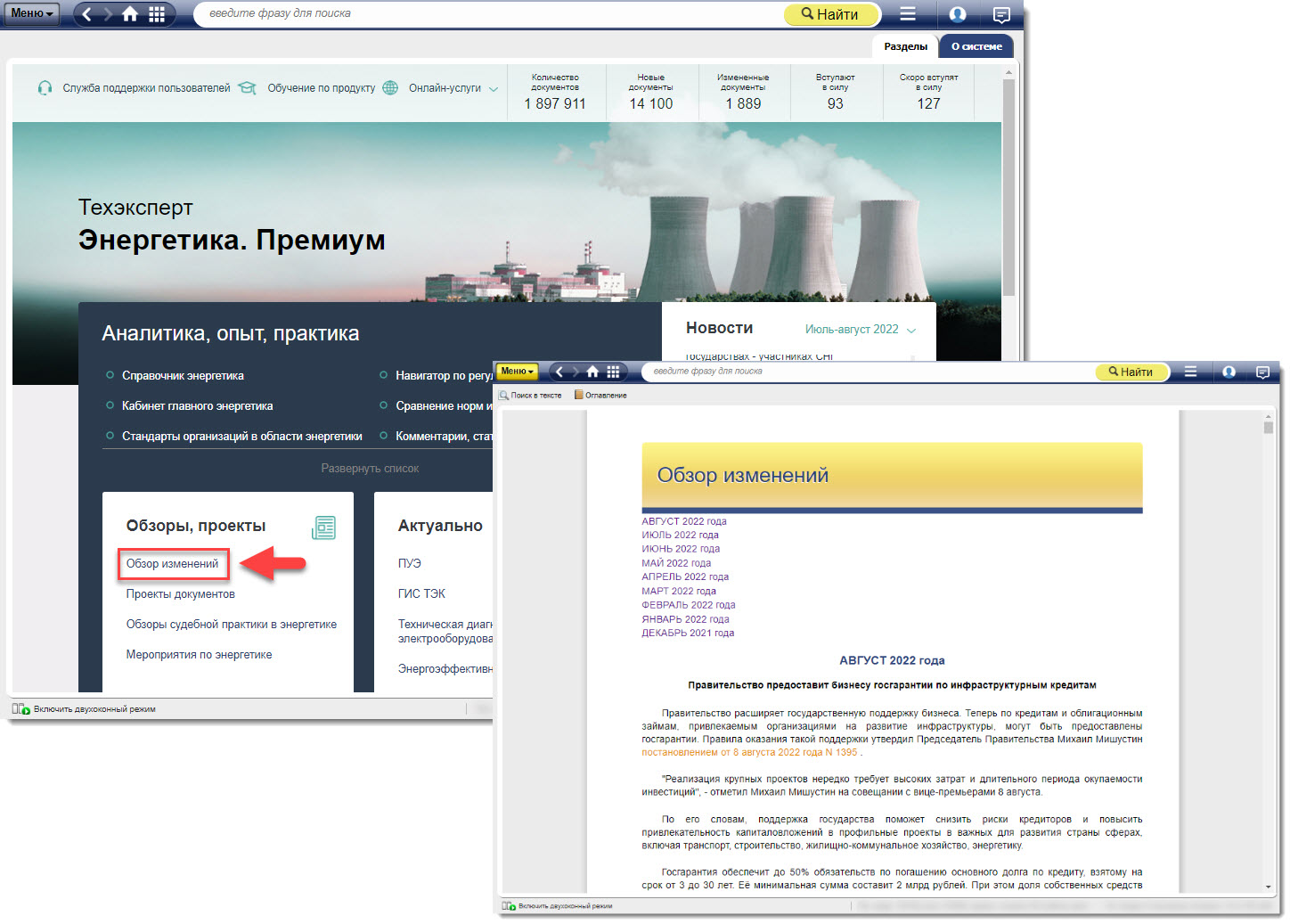Open the ПУЭ link under Актуально

tap(410, 564)
